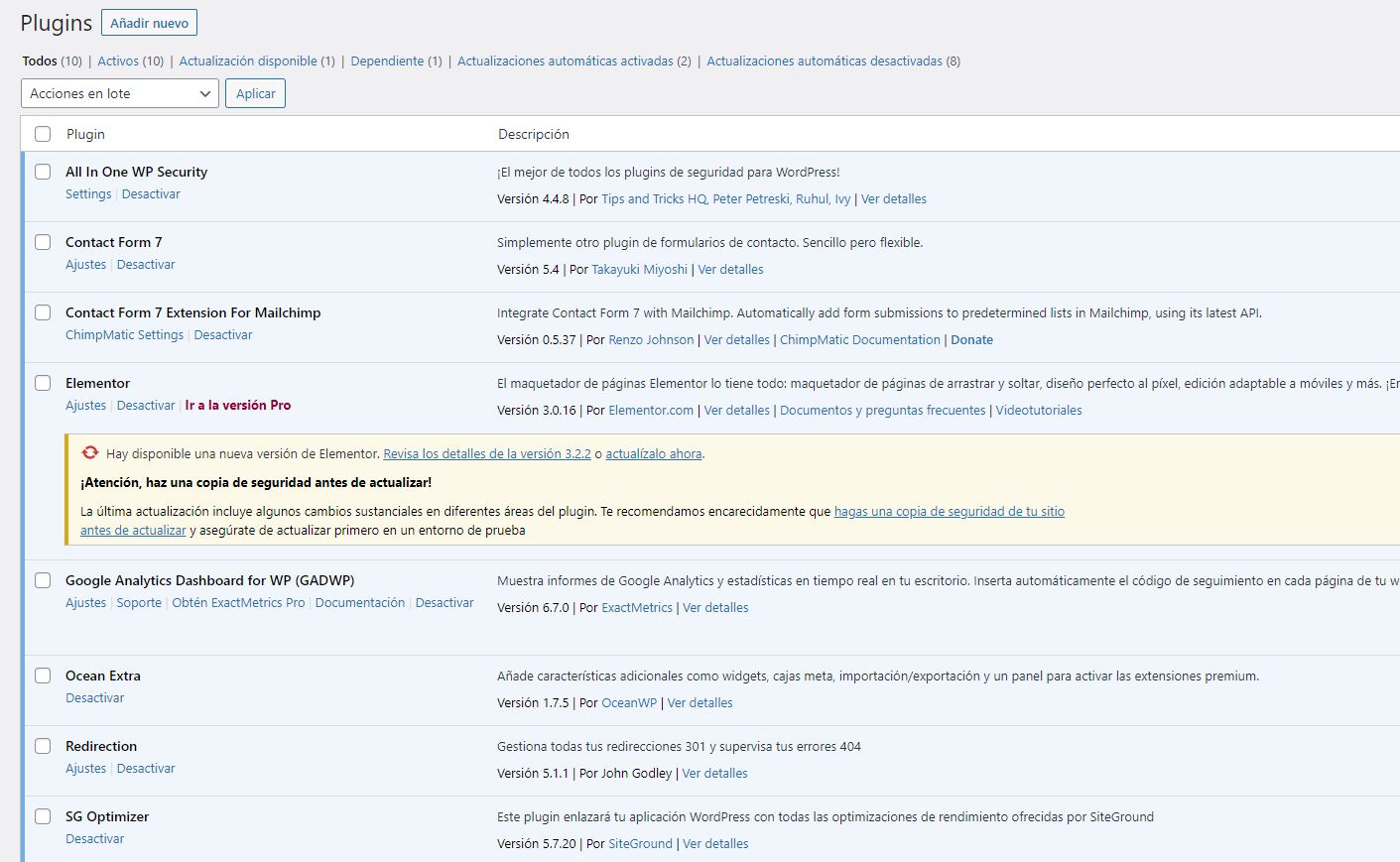Open ExactMetrics author link
The height and width of the screenshot is (862, 1400).
click(637, 608)
